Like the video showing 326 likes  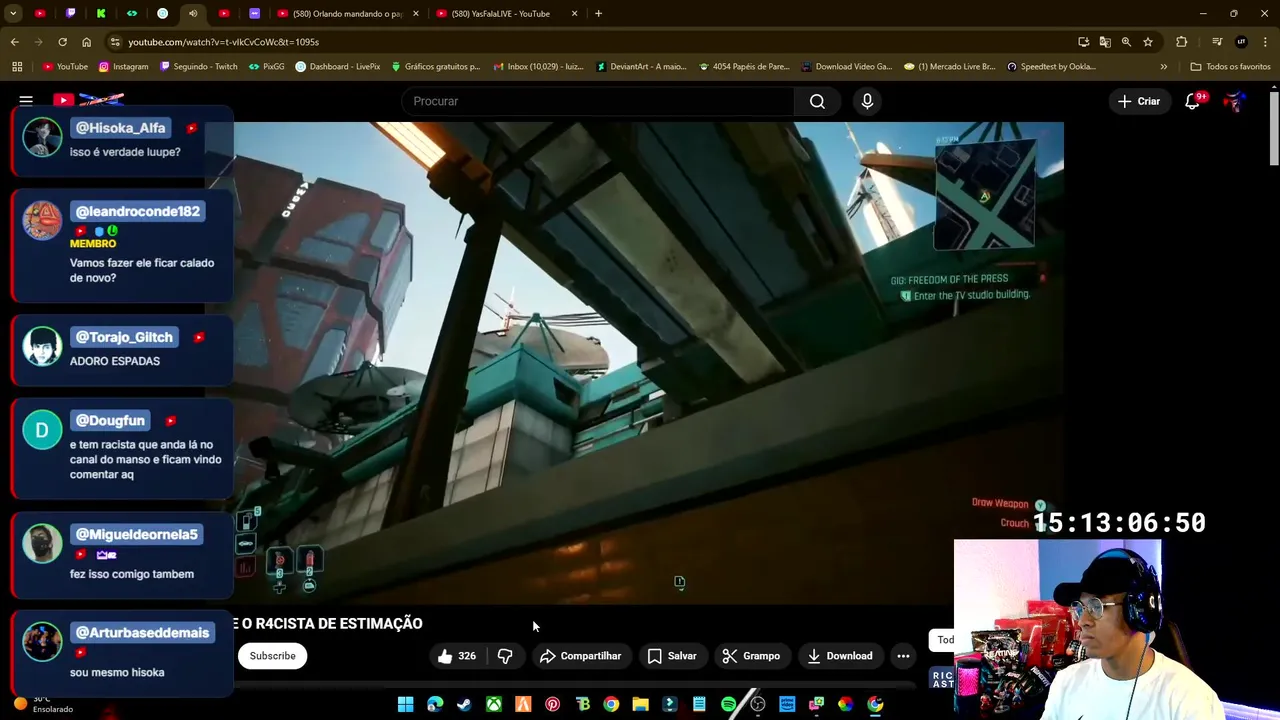pyautogui.click(x=456, y=656)
